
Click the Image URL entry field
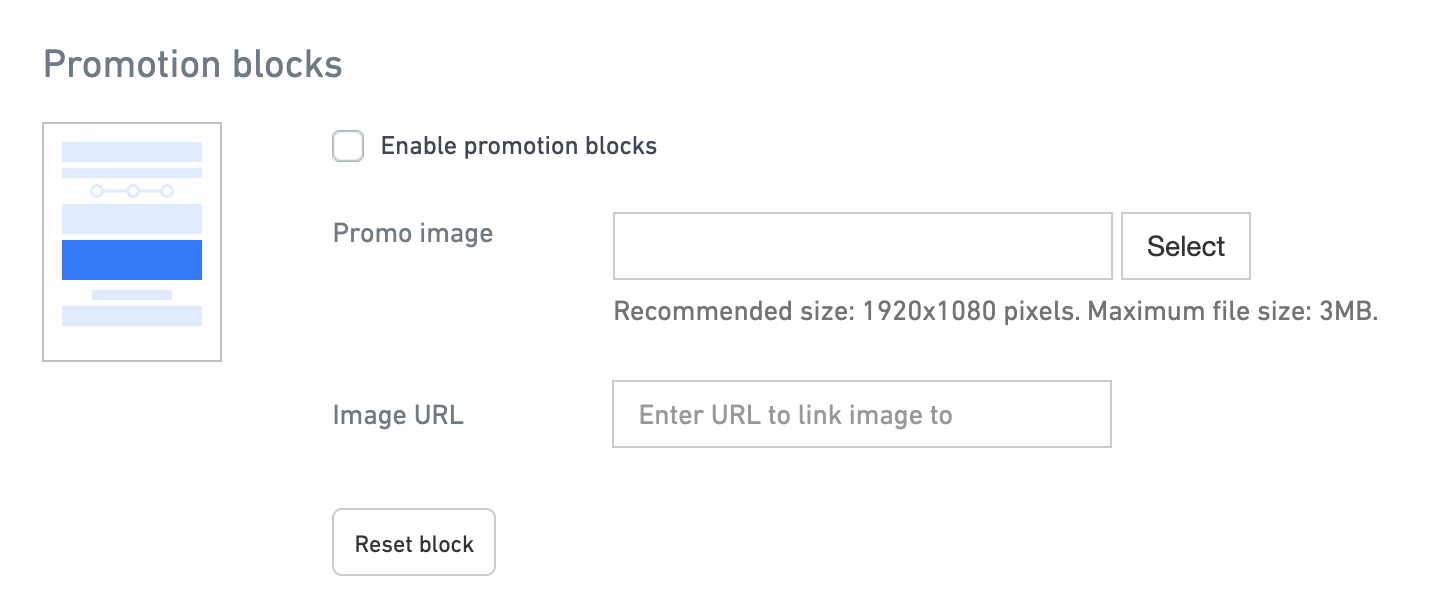click(x=862, y=414)
